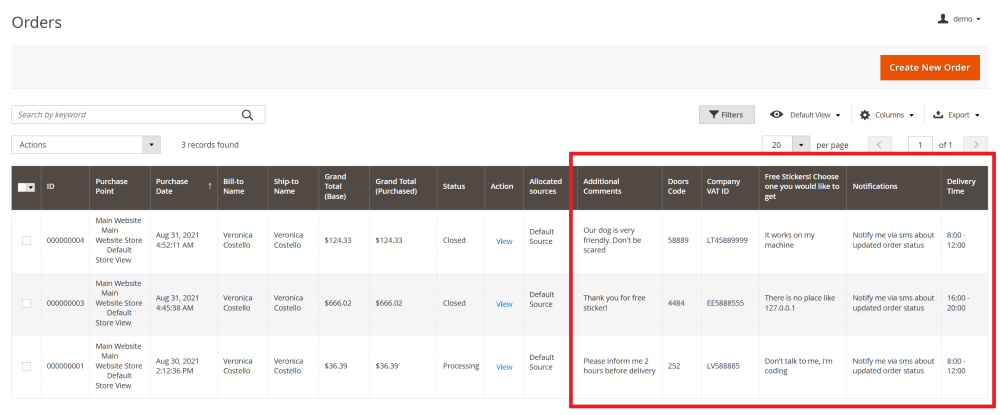Click the Purchase Date sort arrow
The image size is (1000, 415).
pyautogui.click(x=210, y=186)
